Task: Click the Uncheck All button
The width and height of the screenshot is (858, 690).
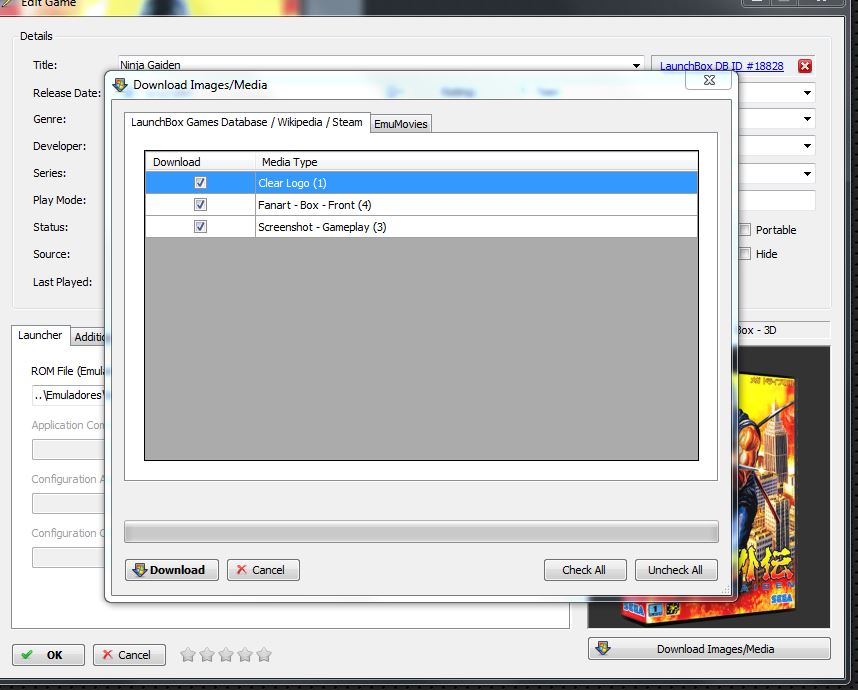Action: coord(676,570)
